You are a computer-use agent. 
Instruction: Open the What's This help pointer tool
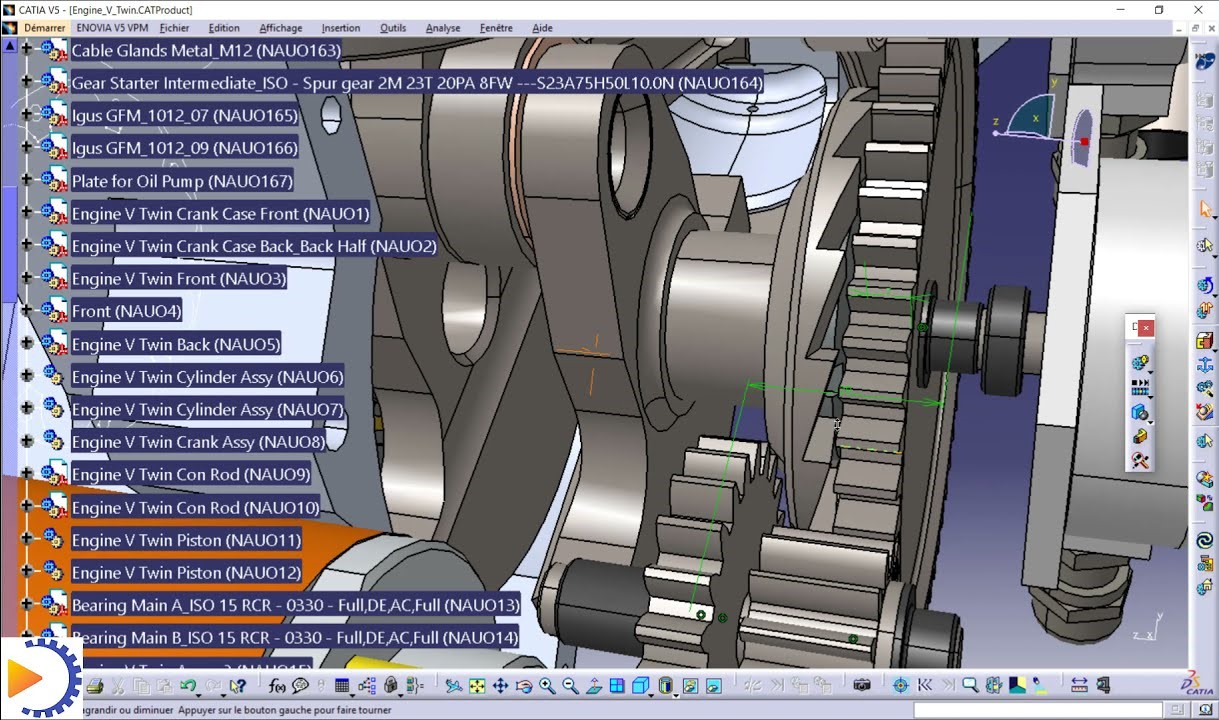(x=237, y=686)
